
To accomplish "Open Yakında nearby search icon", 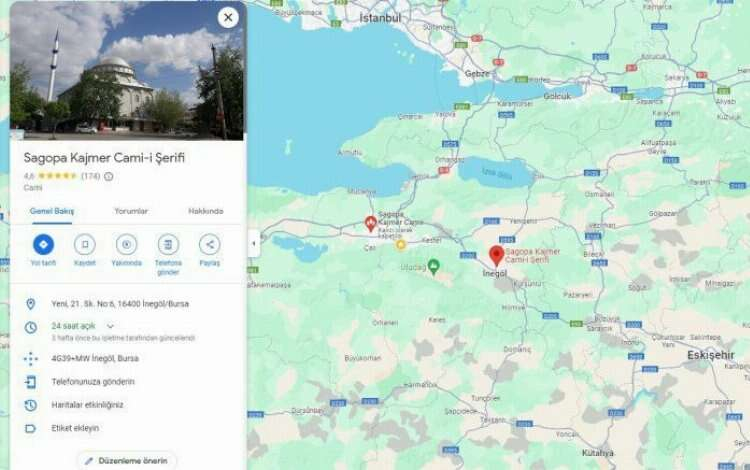I will (126, 244).
